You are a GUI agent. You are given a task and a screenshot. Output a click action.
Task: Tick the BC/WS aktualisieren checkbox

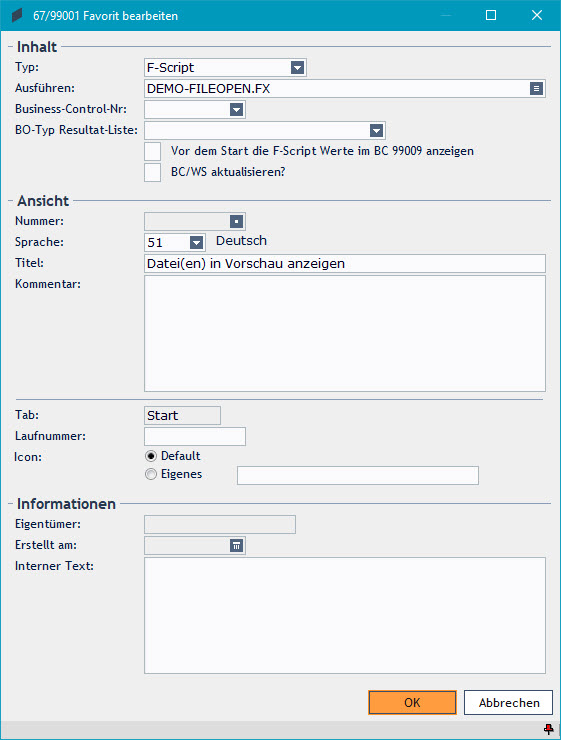tap(152, 172)
